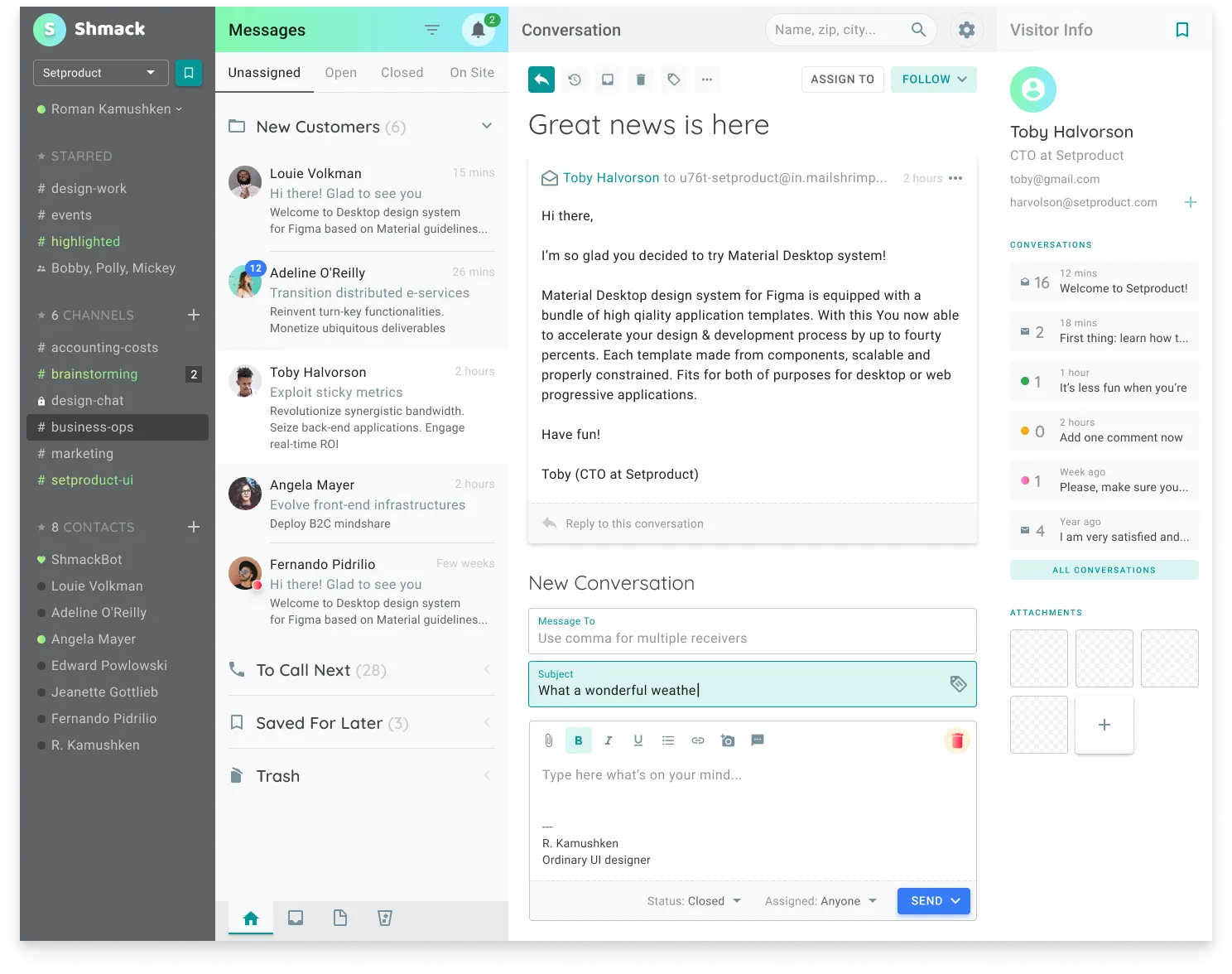Attach a file with the paperclip icon
1232x974 pixels.
pyautogui.click(x=548, y=740)
